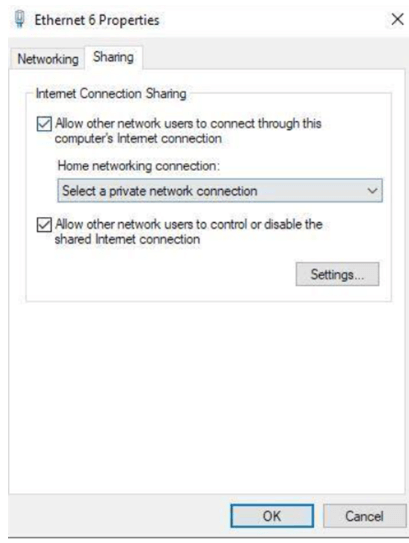Click the empty button bar left of OK
Image resolution: width=409 pixels, height=543 pixels.
(x=118, y=516)
